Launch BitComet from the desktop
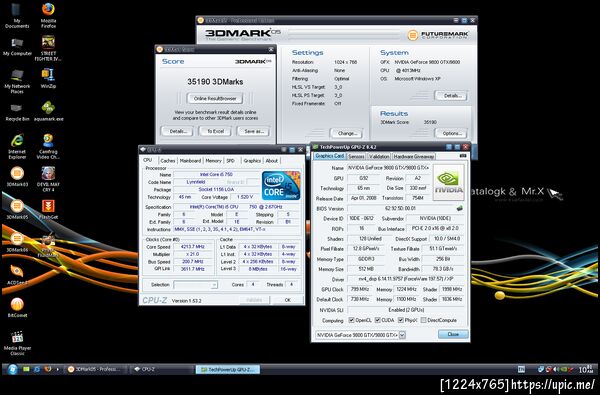The width and height of the screenshot is (600, 395). click(17, 307)
